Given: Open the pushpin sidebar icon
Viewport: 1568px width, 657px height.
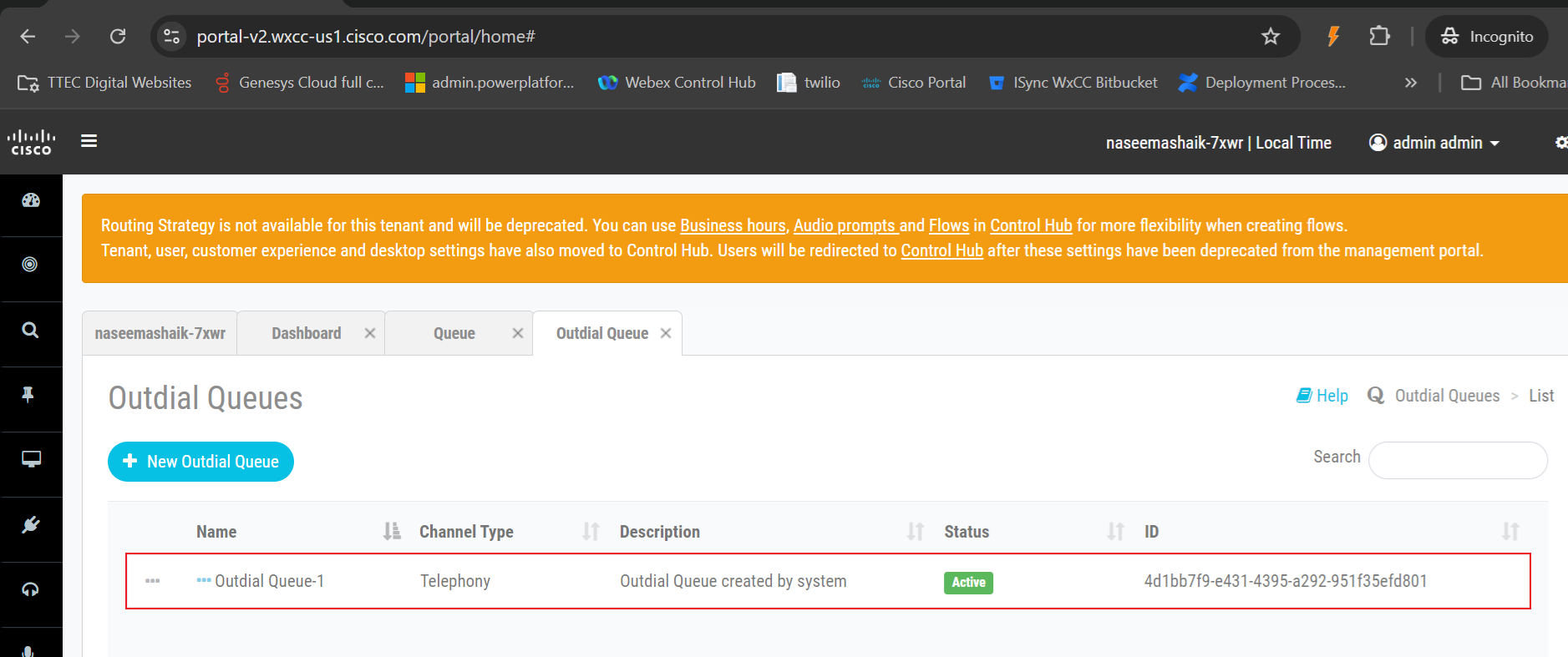Looking at the screenshot, I should tap(28, 395).
